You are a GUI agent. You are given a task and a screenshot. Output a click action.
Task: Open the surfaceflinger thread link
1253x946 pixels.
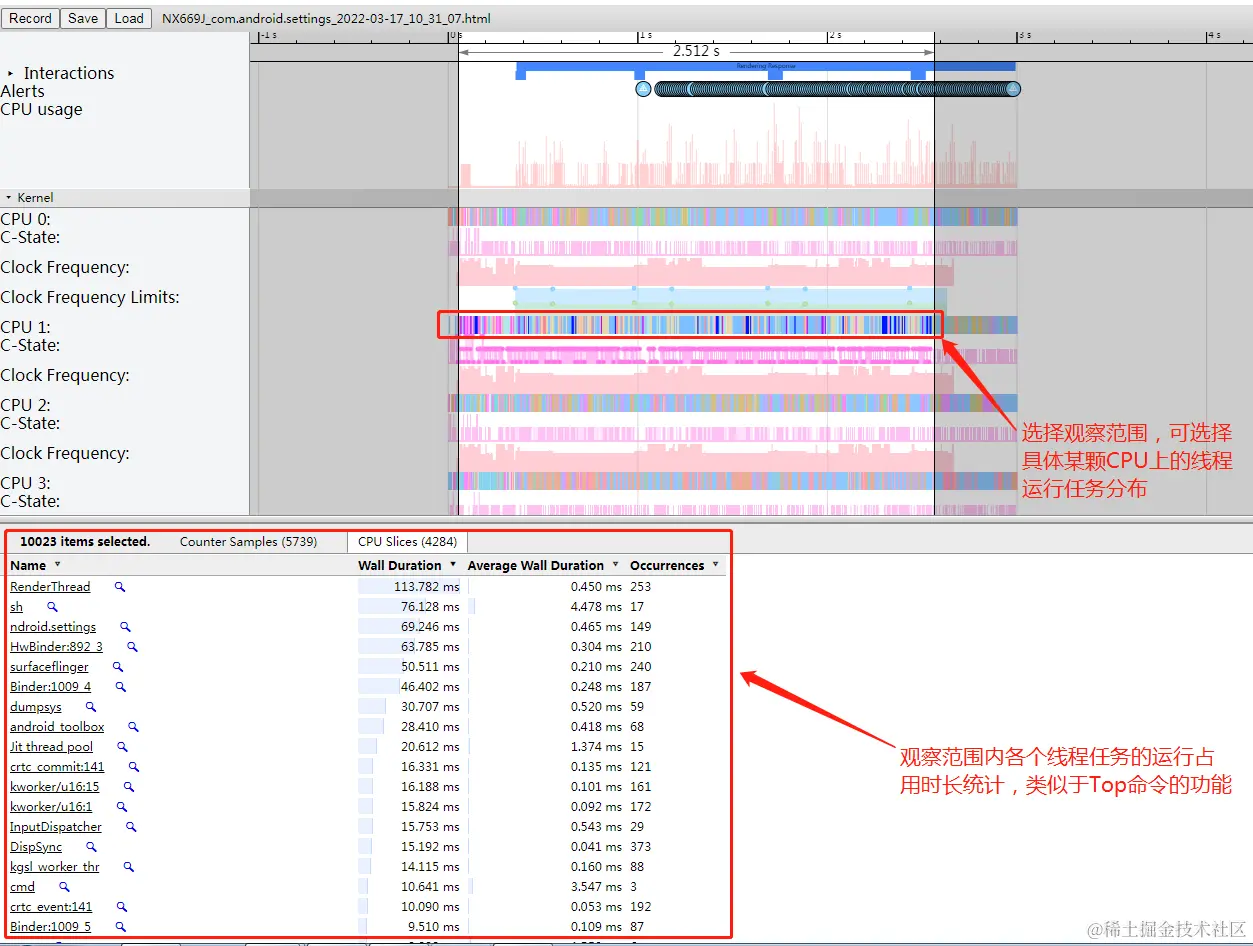49,667
